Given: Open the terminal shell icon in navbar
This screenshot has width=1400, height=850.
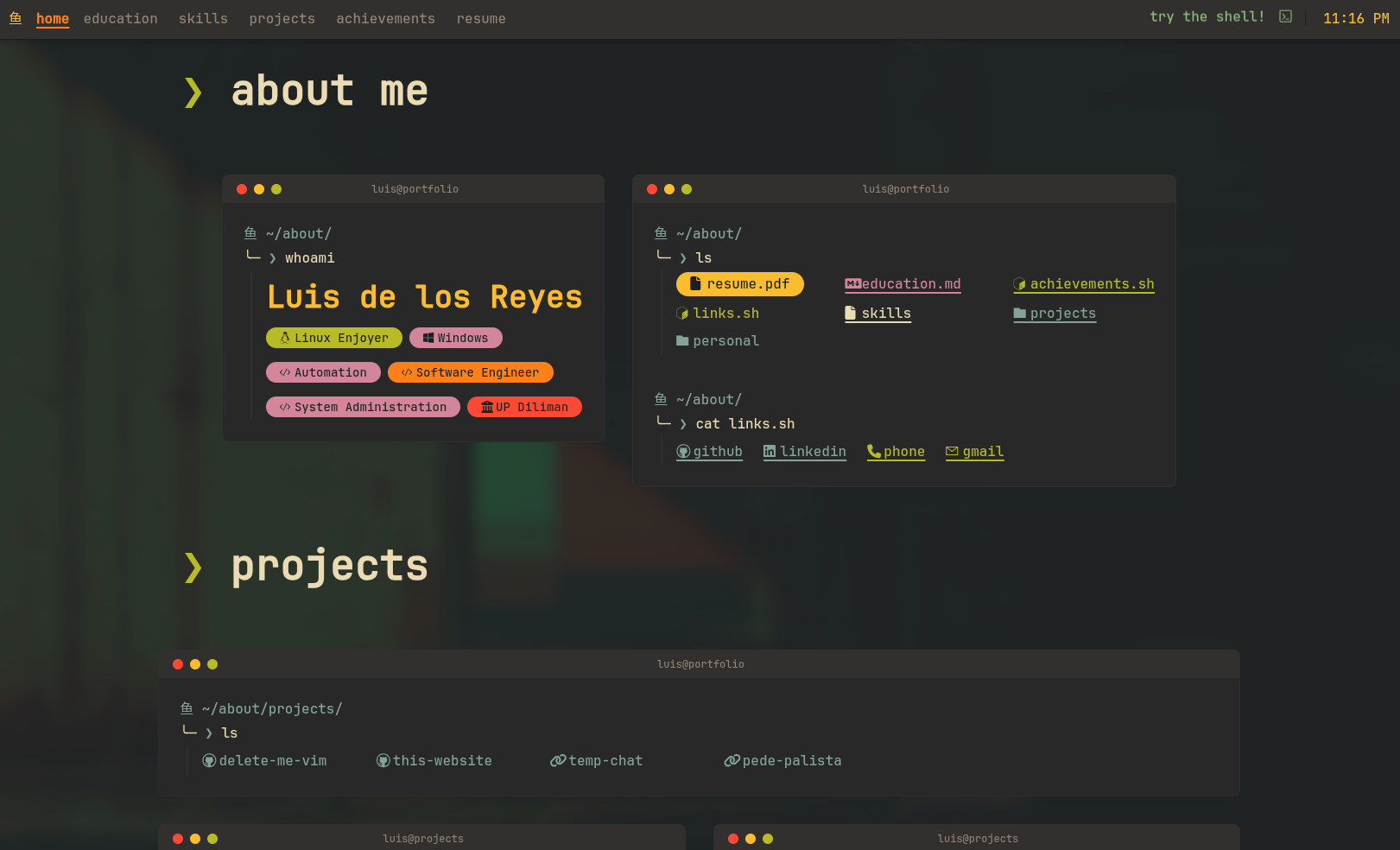Looking at the screenshot, I should click(x=1285, y=16).
